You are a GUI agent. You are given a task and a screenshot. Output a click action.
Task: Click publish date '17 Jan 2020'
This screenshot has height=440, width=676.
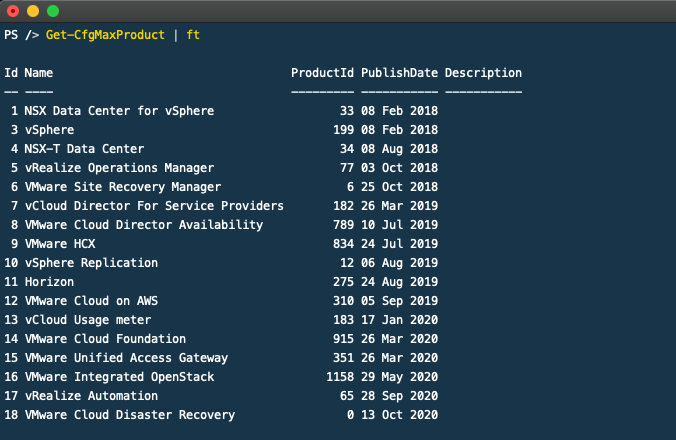click(400, 320)
